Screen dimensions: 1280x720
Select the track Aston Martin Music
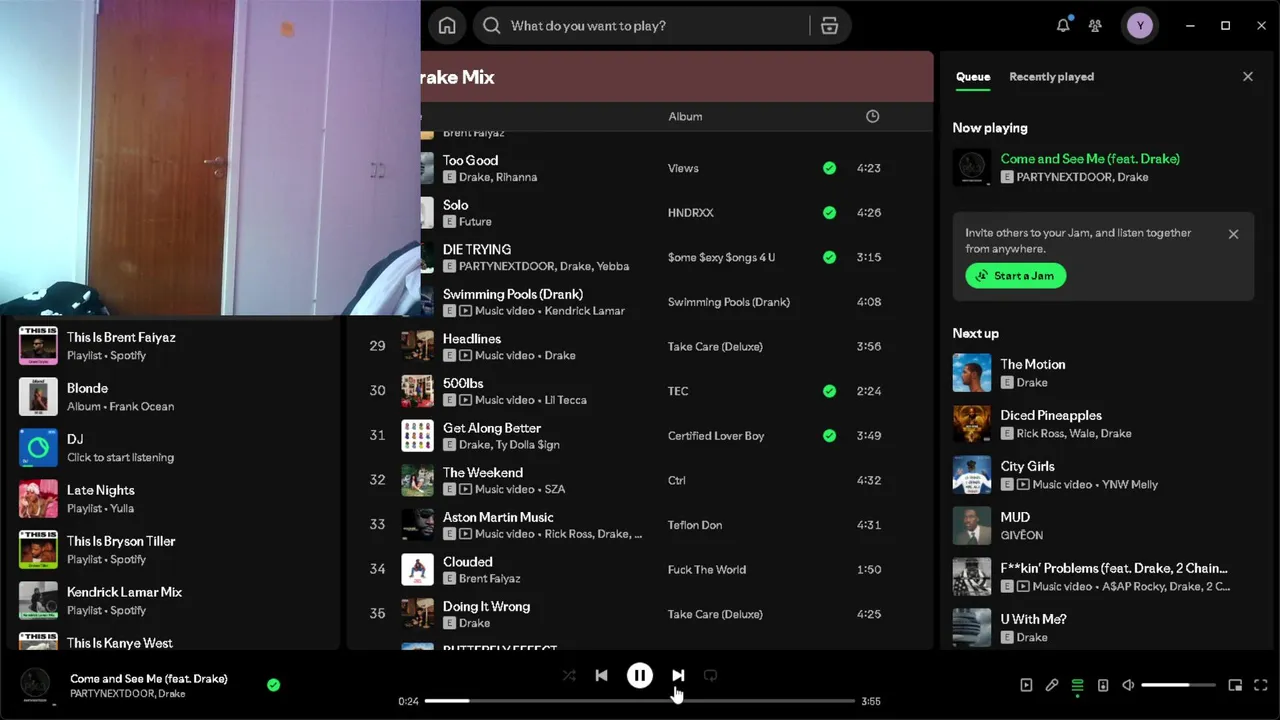coord(640,525)
